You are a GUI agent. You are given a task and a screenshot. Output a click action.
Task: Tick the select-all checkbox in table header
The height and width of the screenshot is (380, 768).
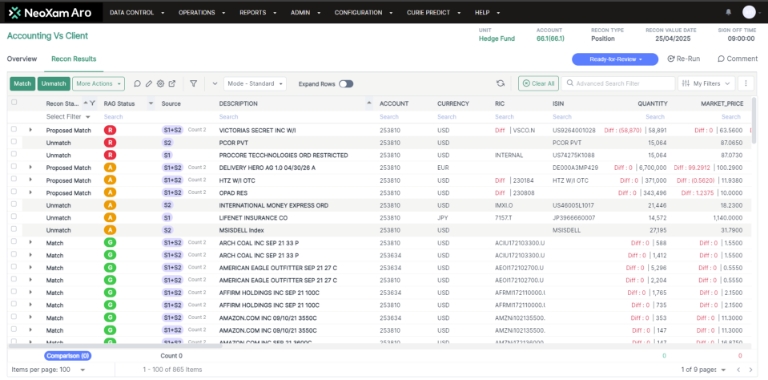coord(14,102)
